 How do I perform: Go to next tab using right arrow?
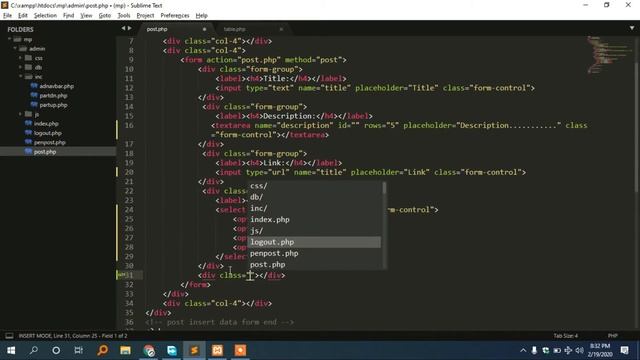[130, 28]
